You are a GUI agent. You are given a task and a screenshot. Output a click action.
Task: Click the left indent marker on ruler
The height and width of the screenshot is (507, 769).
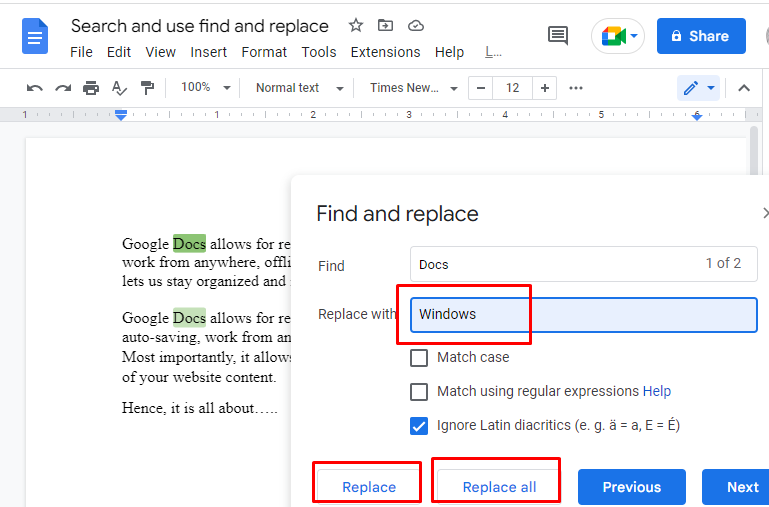(x=121, y=115)
